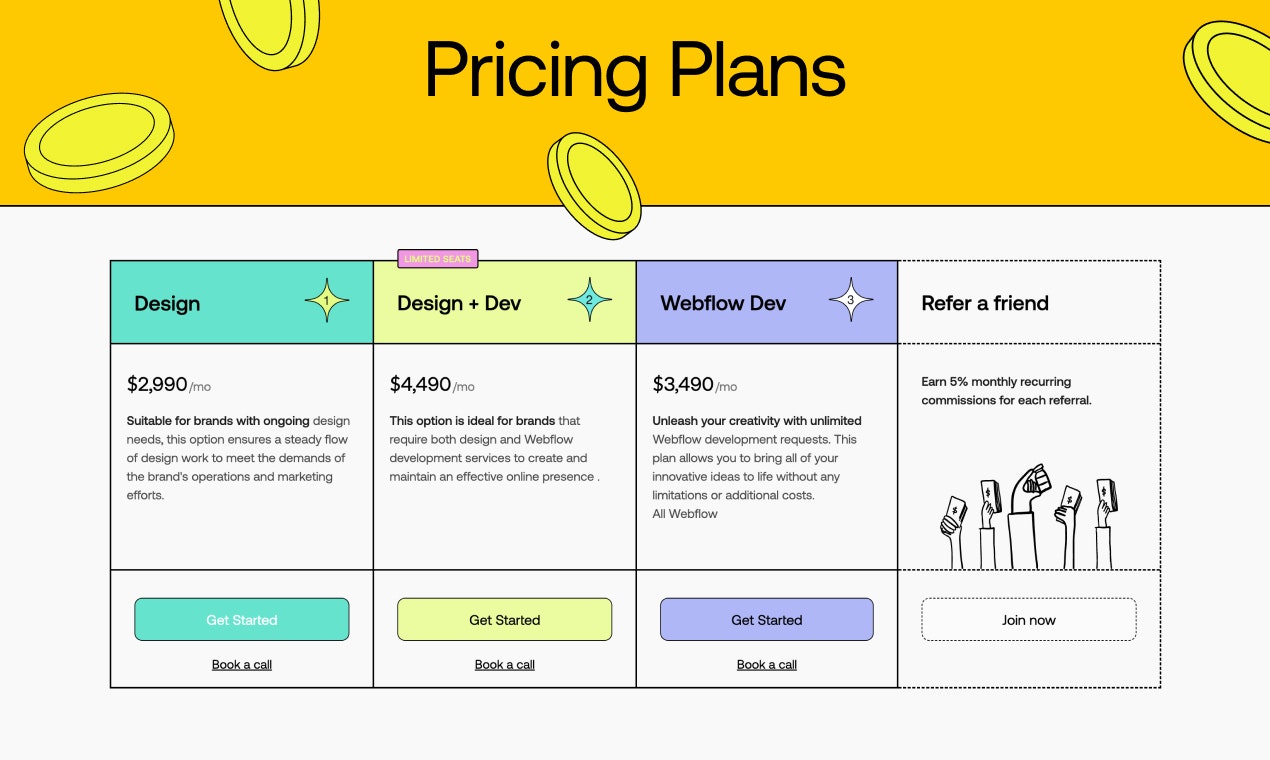
Task: Click the star icon numbered 2
Action: click(x=589, y=300)
